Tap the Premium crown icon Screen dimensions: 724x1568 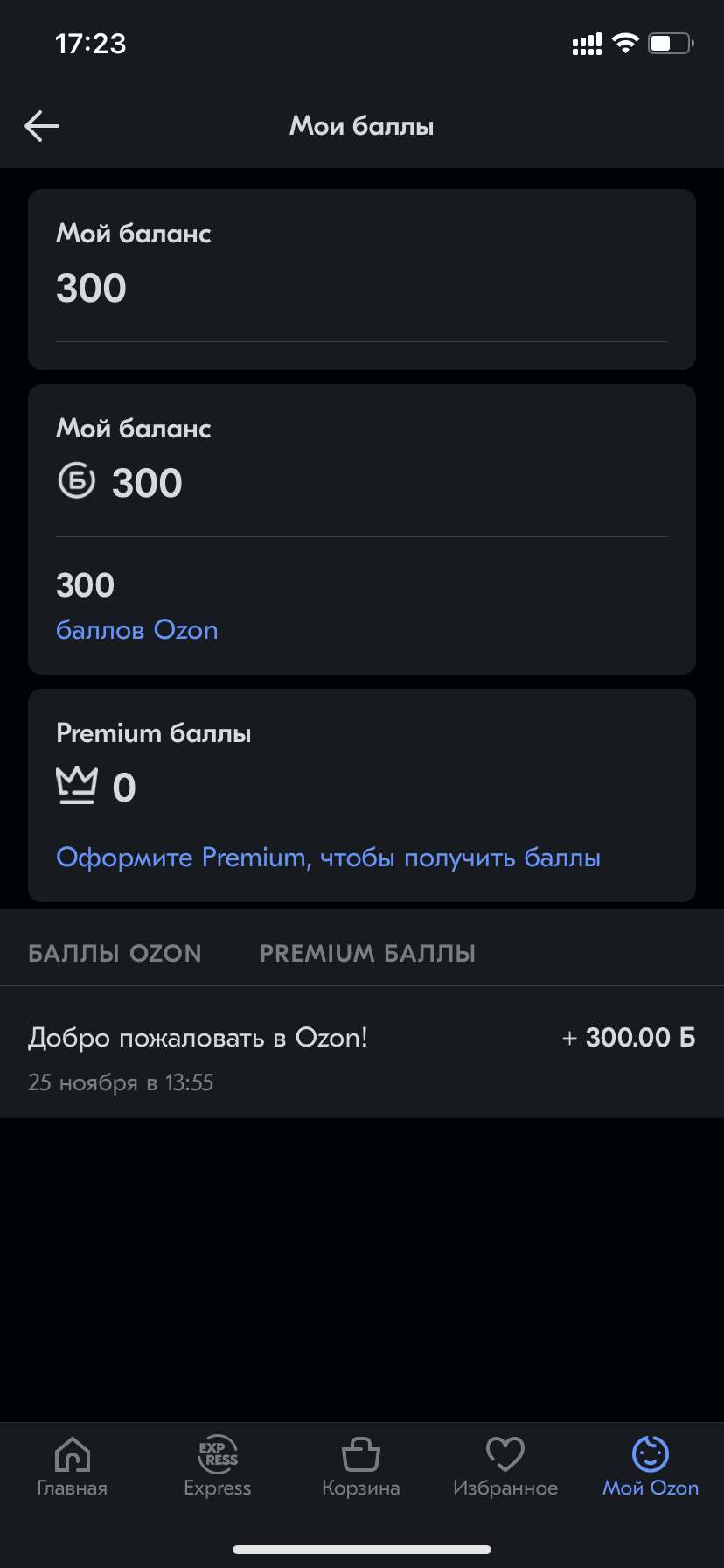point(76,785)
